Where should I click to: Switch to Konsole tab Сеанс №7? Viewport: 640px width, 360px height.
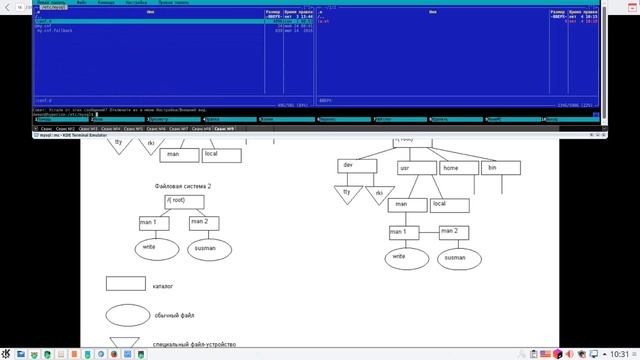click(x=179, y=129)
